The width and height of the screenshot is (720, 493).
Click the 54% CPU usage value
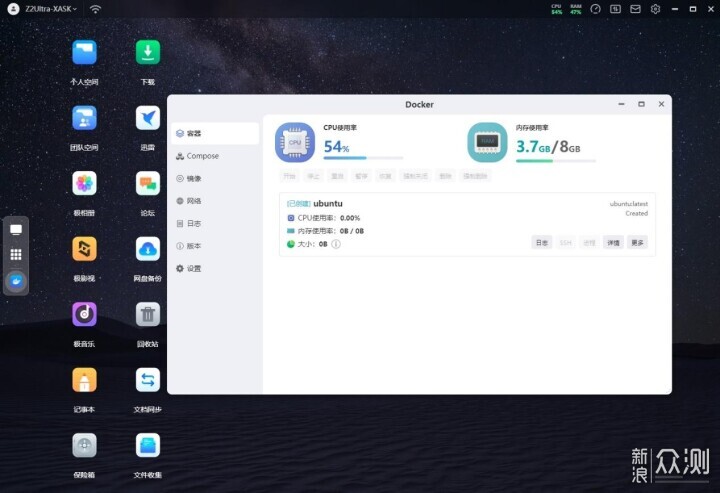[x=337, y=147]
